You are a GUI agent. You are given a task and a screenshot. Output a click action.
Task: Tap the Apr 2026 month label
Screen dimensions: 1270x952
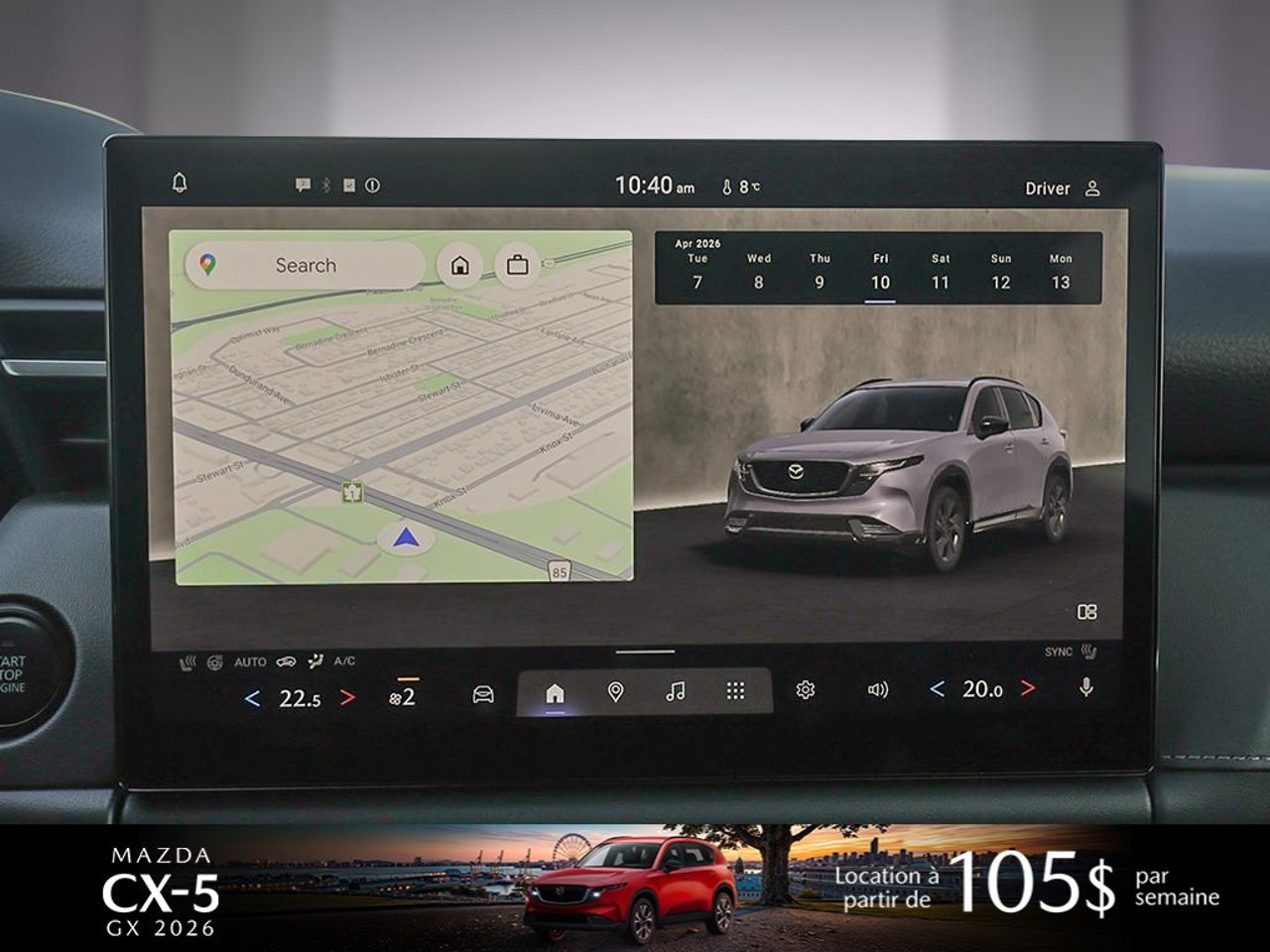click(x=698, y=244)
